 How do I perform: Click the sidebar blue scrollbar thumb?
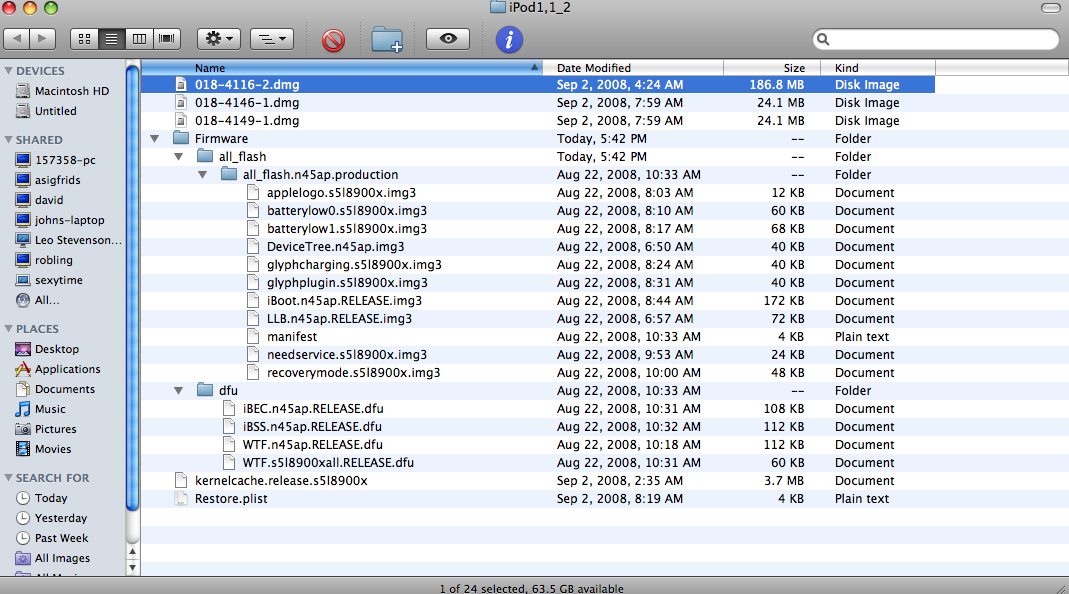click(132, 286)
